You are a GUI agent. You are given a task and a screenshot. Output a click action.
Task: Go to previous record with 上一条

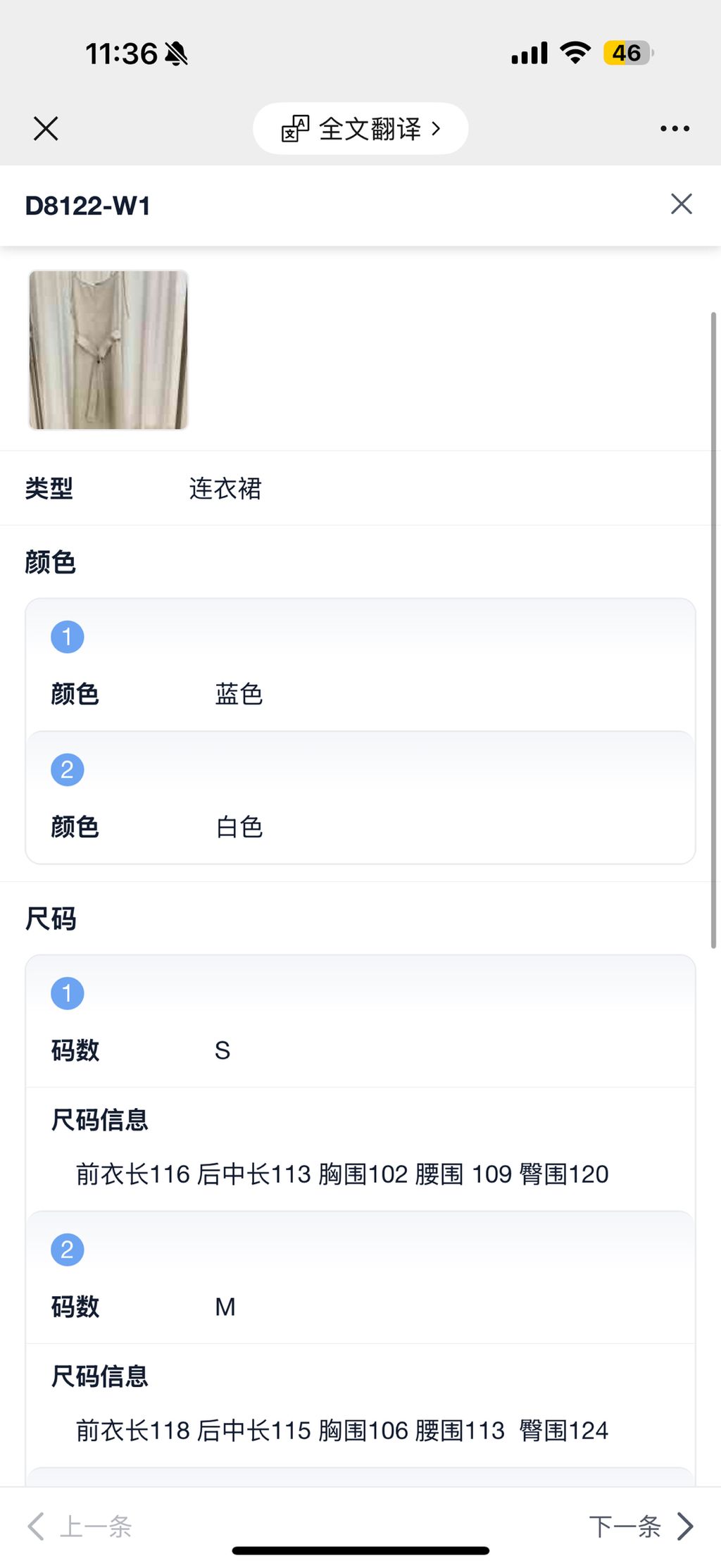[96, 1526]
